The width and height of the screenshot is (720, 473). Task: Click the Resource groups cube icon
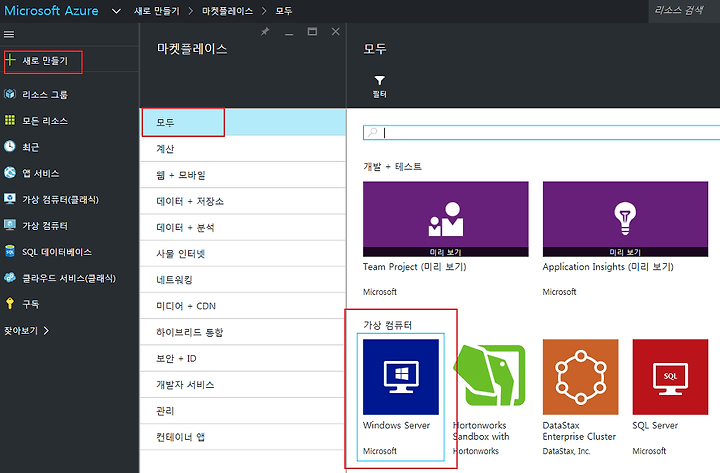tap(10, 94)
